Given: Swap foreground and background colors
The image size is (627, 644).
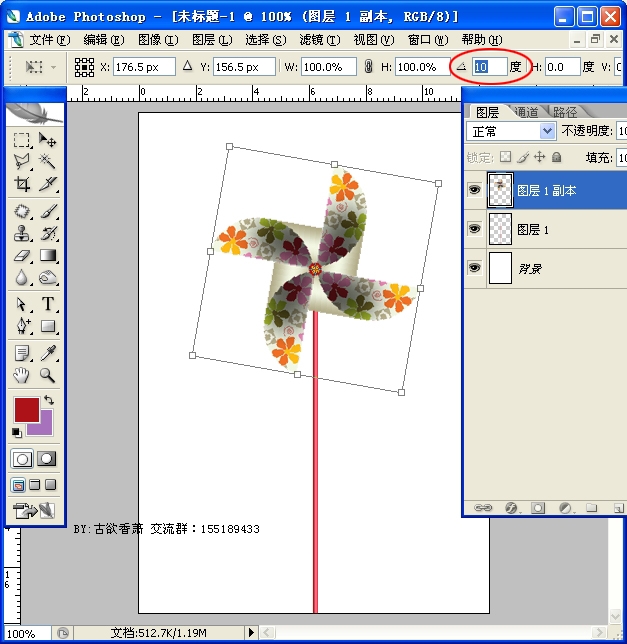Looking at the screenshot, I should click(x=49, y=400).
